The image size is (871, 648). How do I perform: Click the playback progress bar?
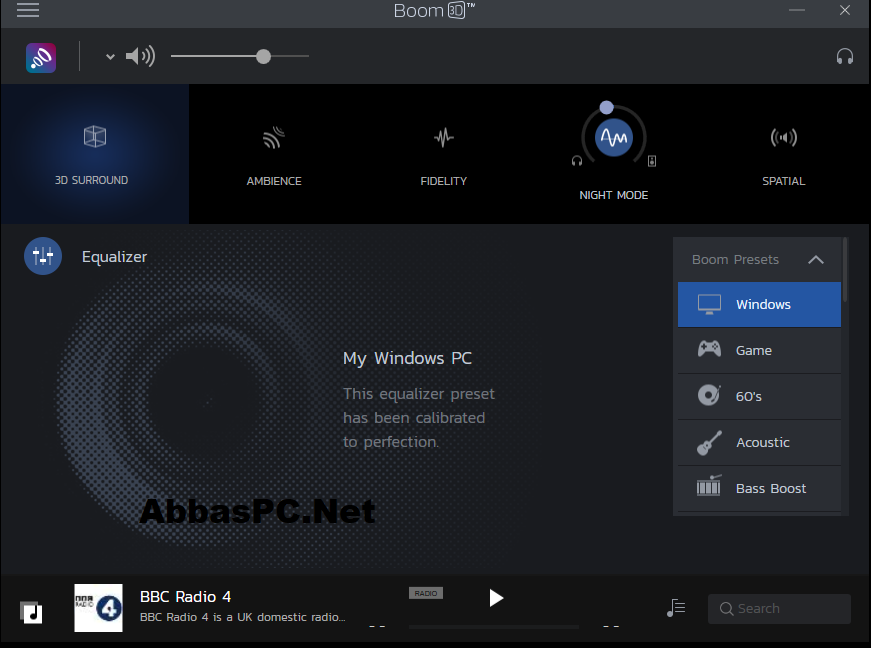coord(494,626)
